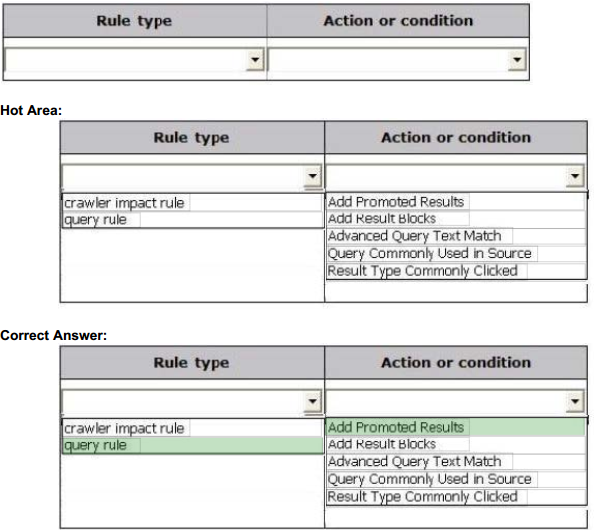Open Correct Answer Action or condition dropdown arrow
Screen dimensions: 594x530
[575, 401]
